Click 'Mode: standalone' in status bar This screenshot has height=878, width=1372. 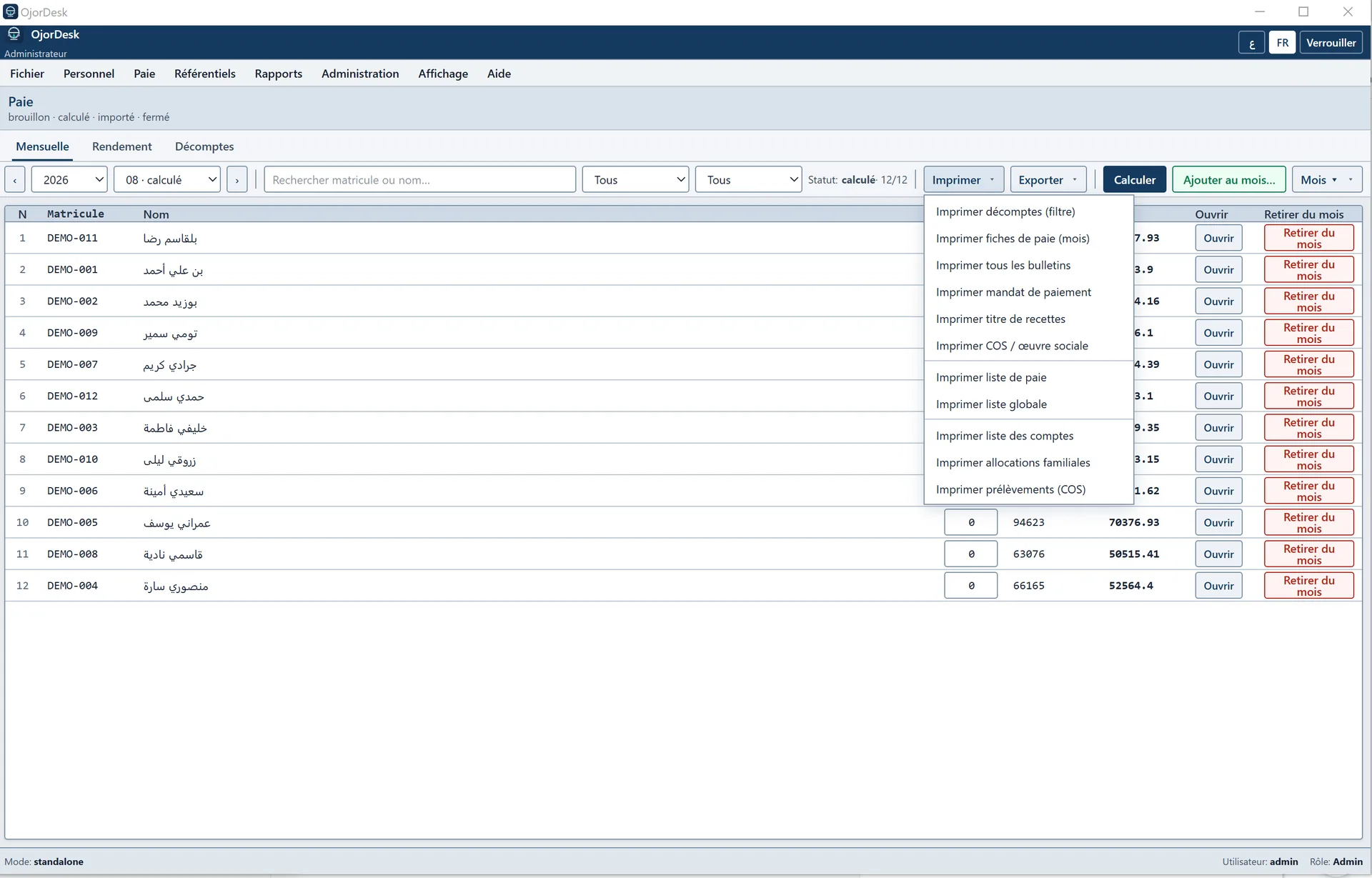point(44,862)
